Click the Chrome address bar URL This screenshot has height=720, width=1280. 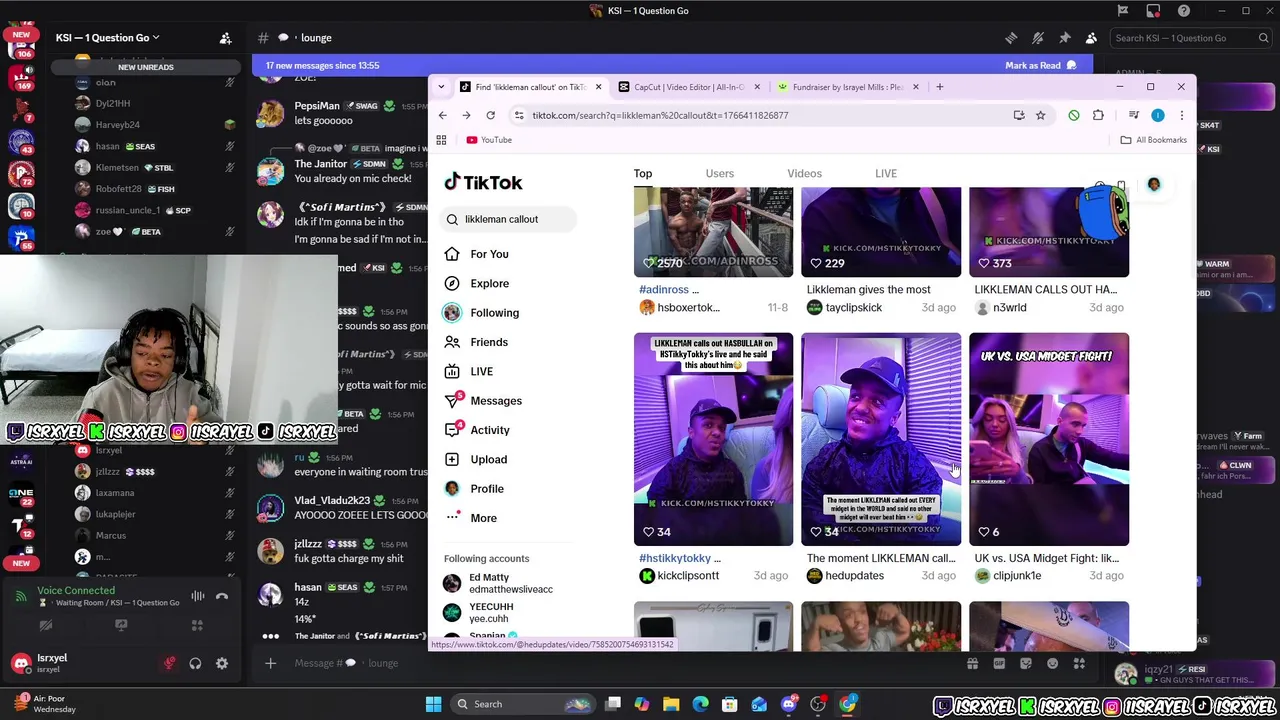click(x=660, y=115)
